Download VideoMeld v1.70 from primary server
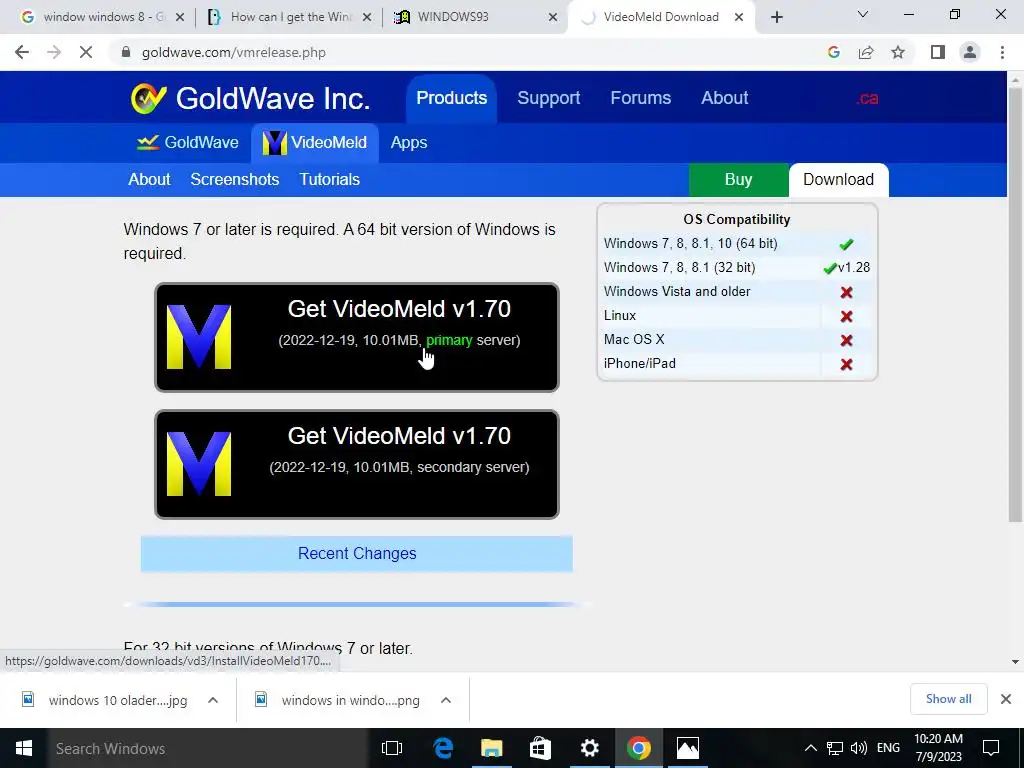Screen dimensions: 1024x768 point(357,337)
